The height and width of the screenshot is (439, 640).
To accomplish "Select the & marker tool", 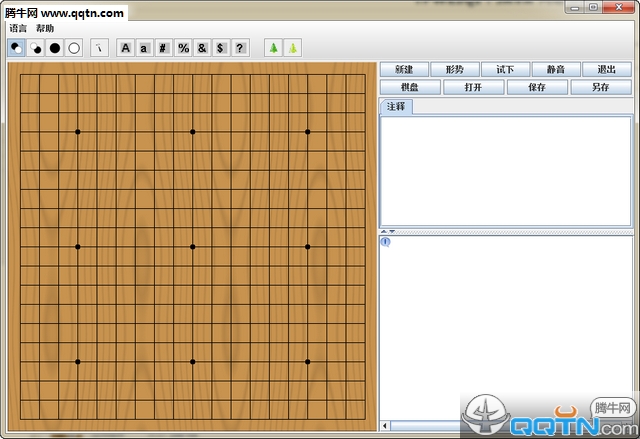I will pos(202,48).
